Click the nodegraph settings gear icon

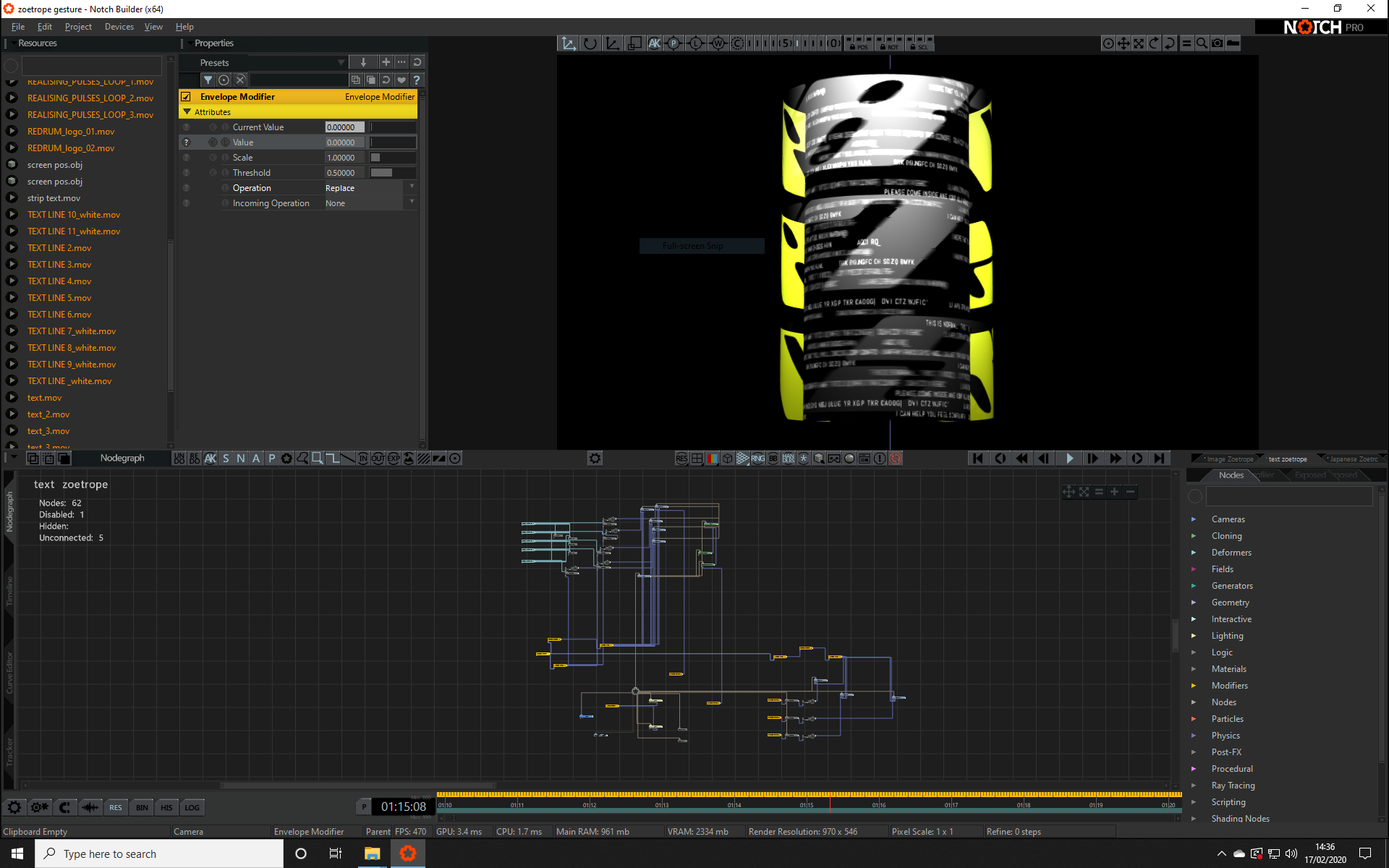(595, 459)
